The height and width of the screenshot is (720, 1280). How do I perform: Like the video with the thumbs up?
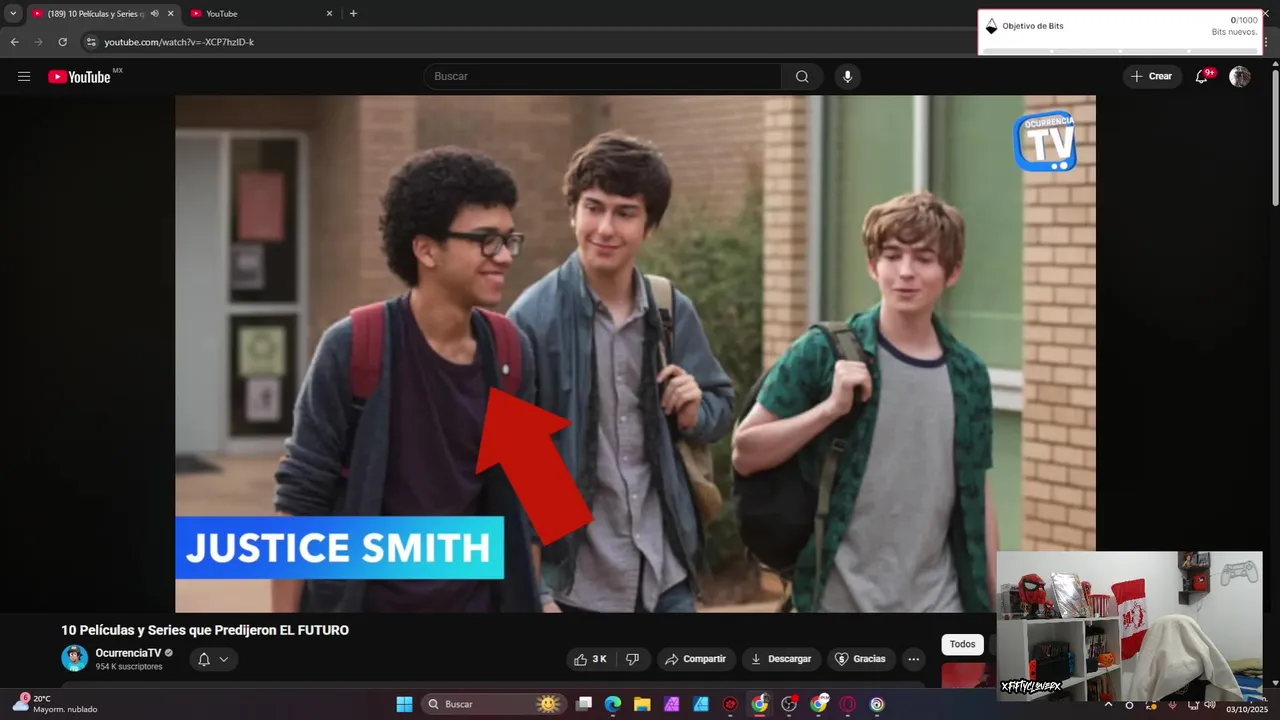point(590,659)
